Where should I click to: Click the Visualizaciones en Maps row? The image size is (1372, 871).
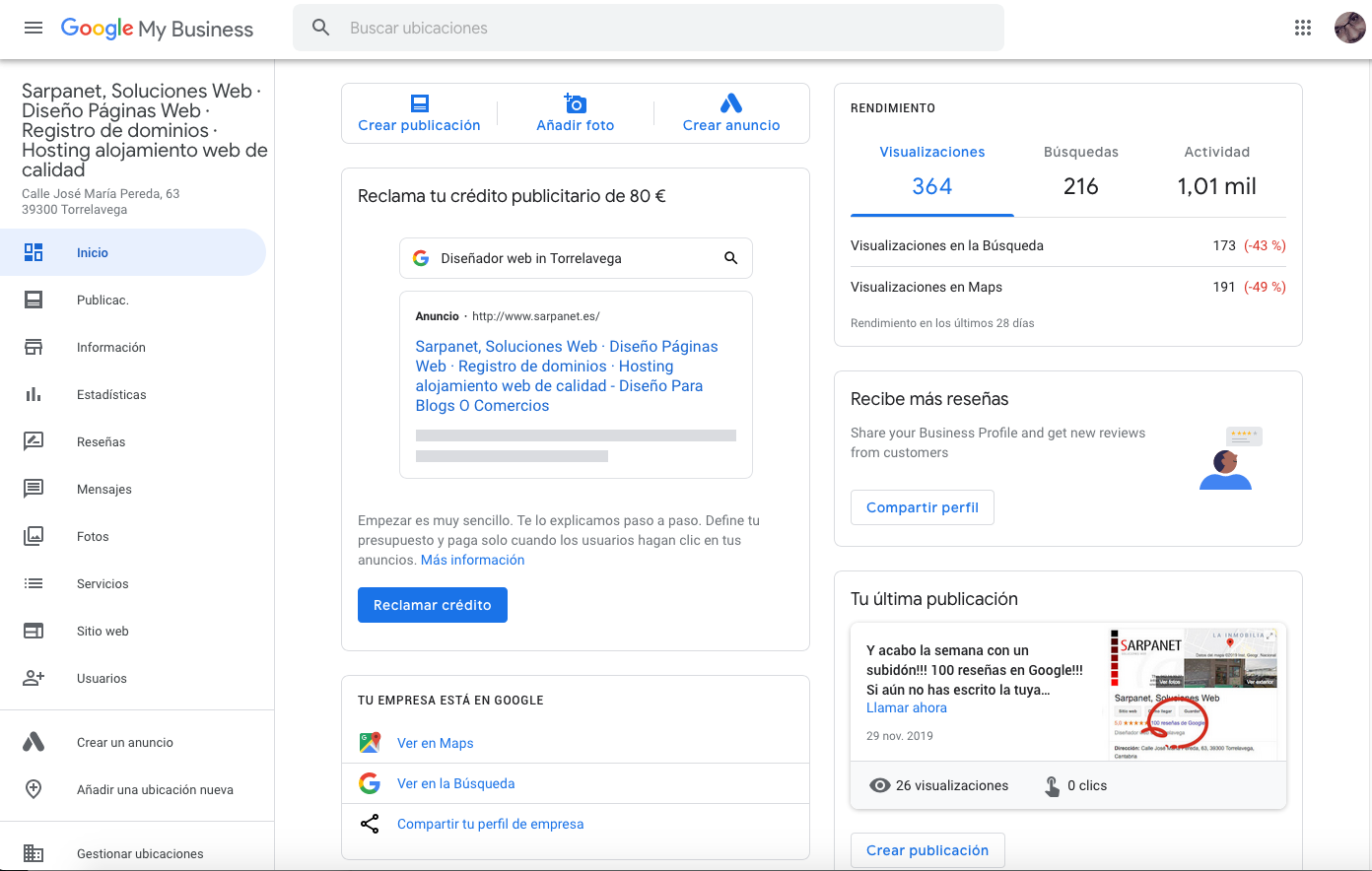(1068, 287)
